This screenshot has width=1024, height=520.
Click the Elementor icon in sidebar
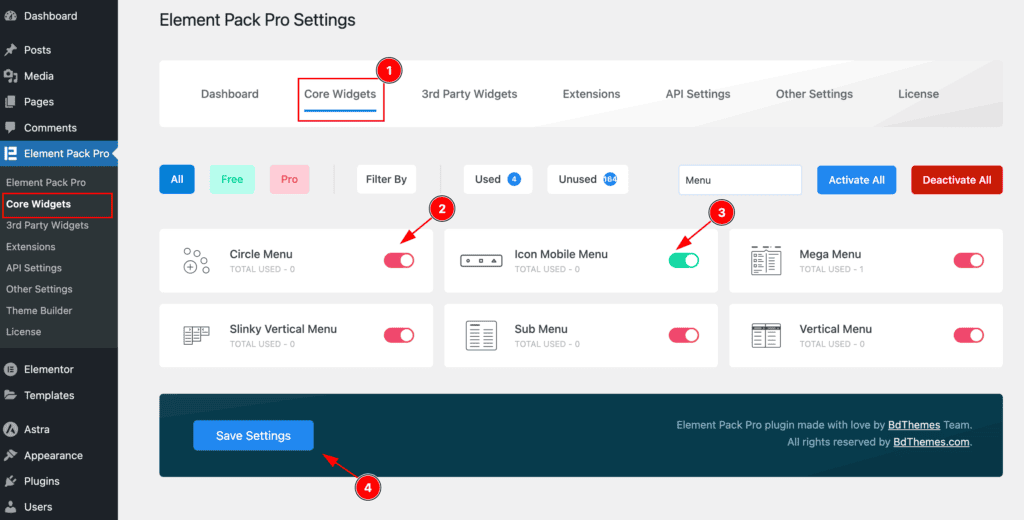pyautogui.click(x=10, y=370)
